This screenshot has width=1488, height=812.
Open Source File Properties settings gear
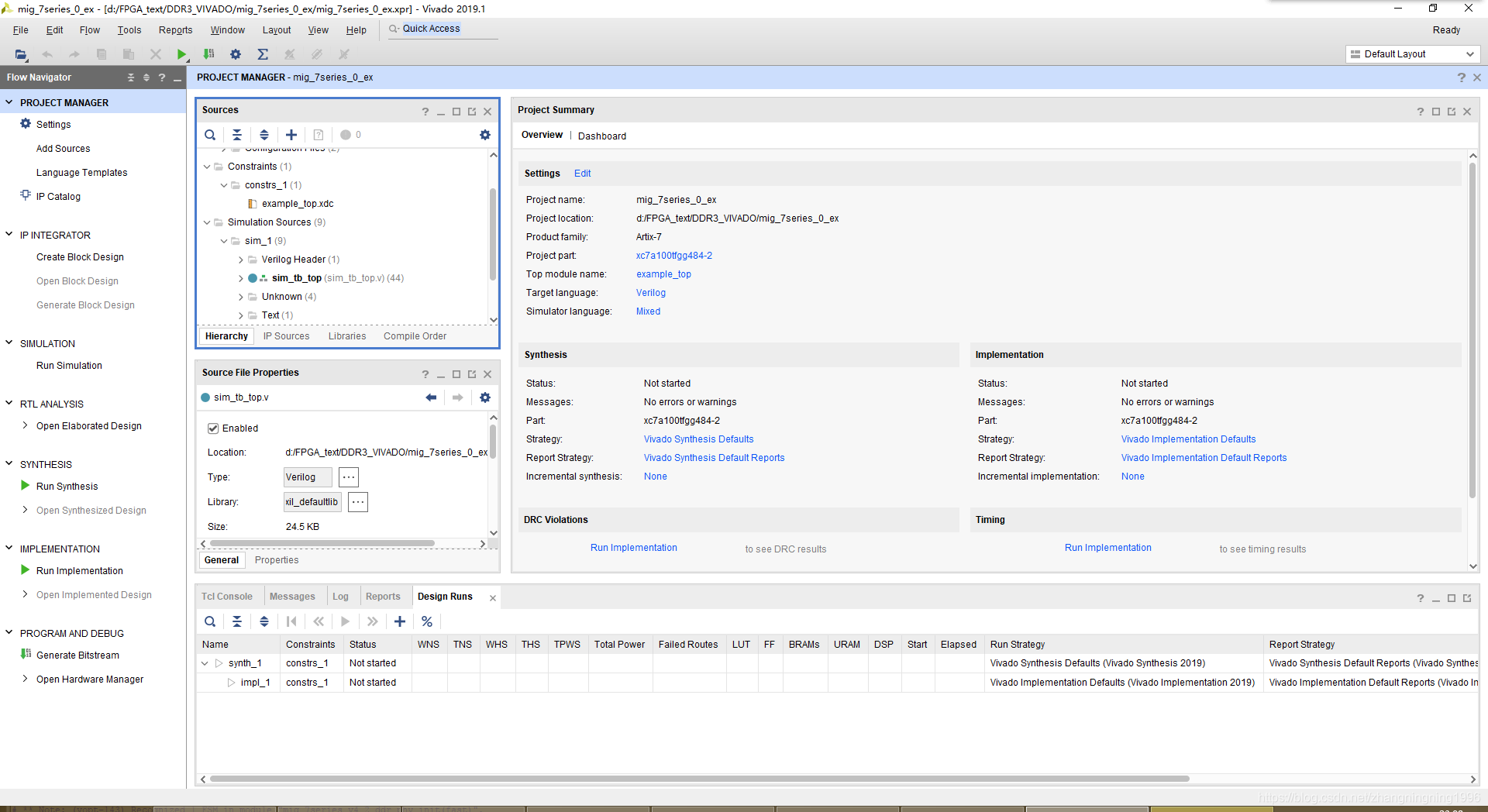[x=485, y=397]
